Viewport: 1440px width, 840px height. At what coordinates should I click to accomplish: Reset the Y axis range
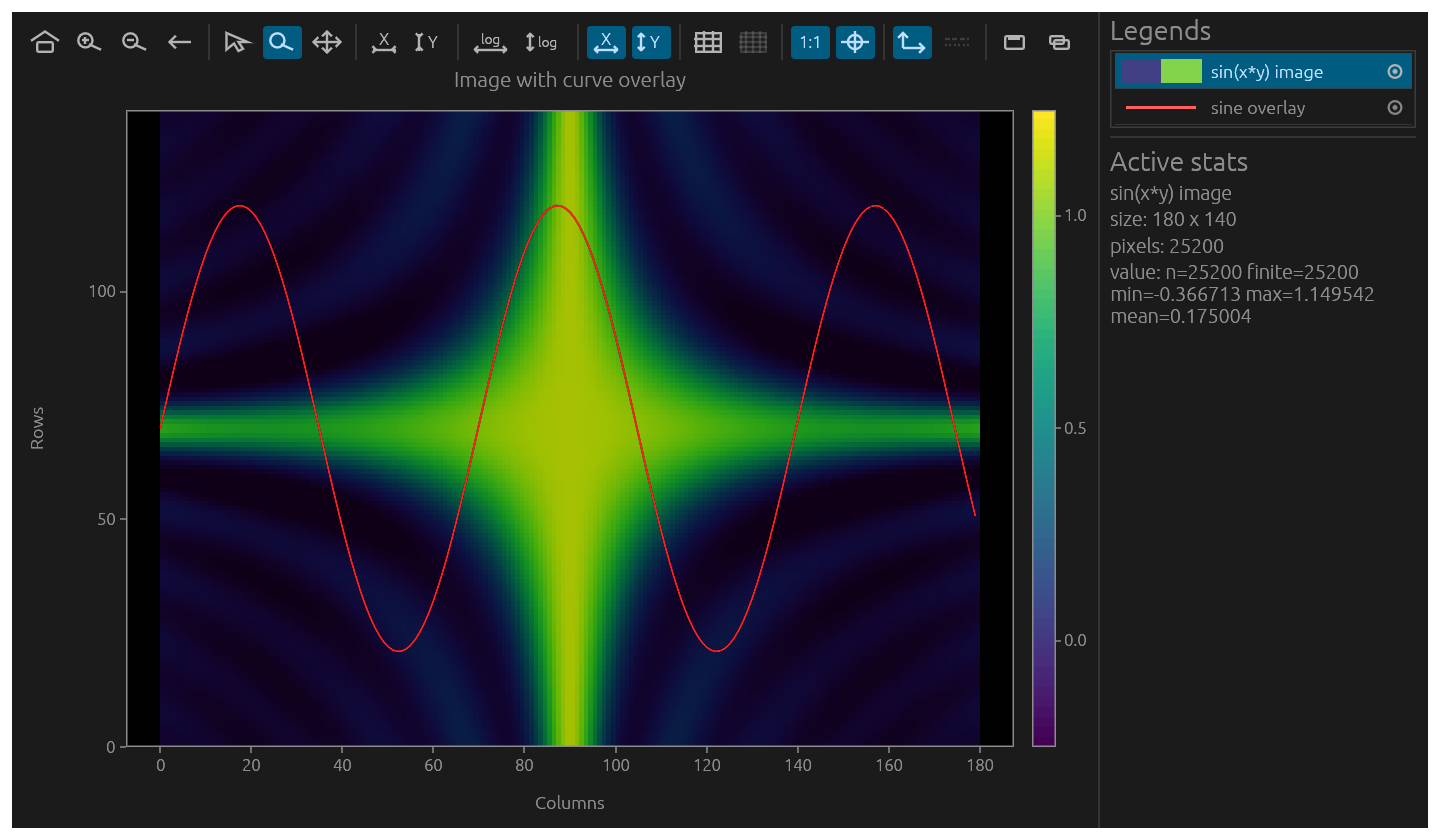(427, 42)
